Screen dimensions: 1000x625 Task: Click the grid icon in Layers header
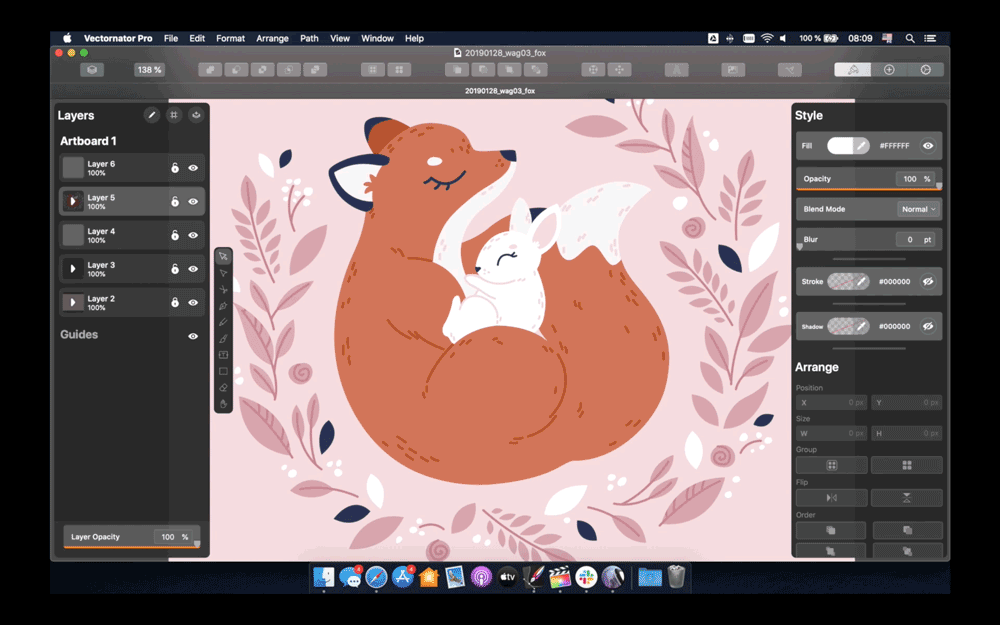coord(173,115)
